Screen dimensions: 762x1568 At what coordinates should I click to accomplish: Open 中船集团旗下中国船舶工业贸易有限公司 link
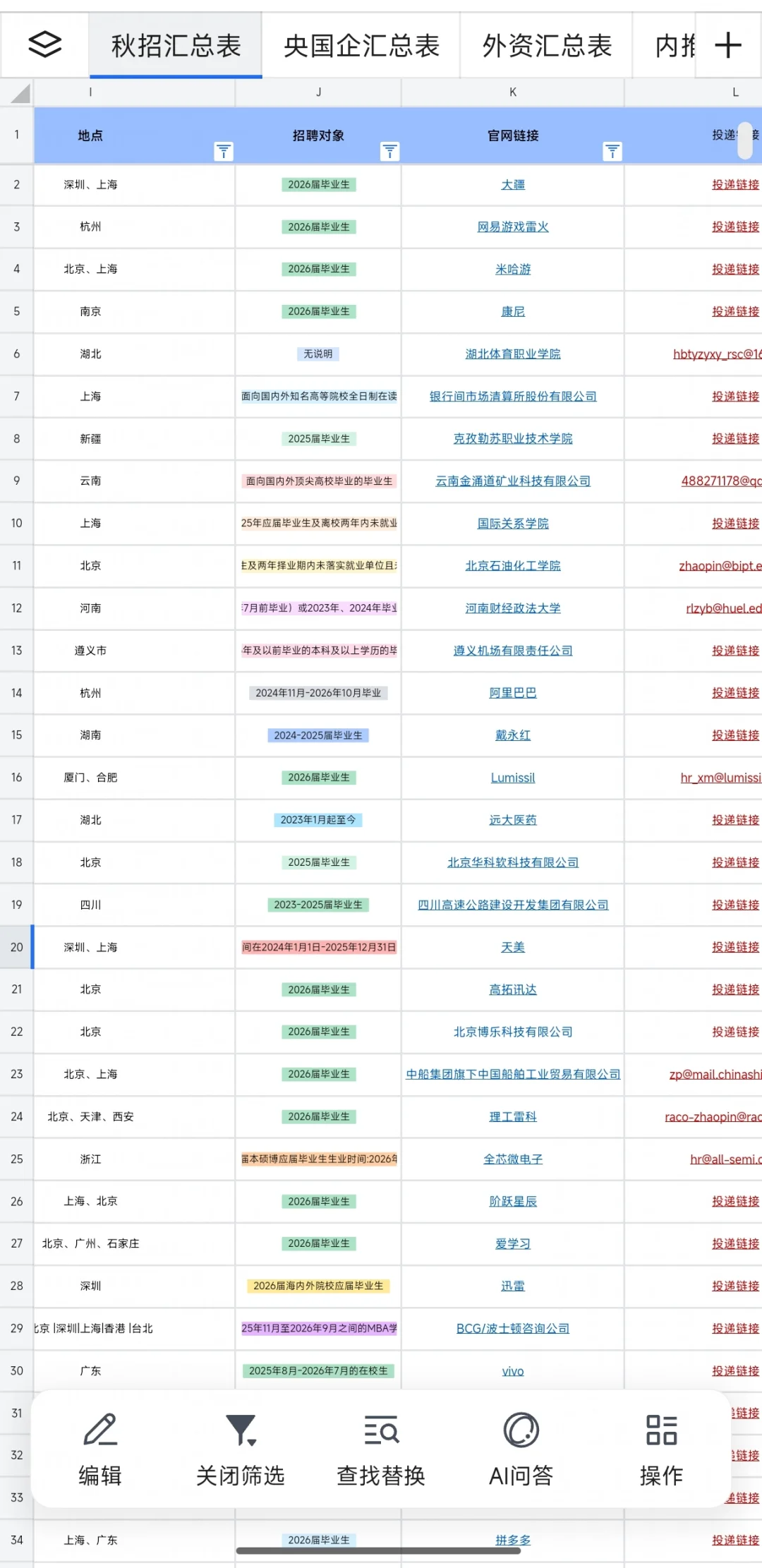513,1074
